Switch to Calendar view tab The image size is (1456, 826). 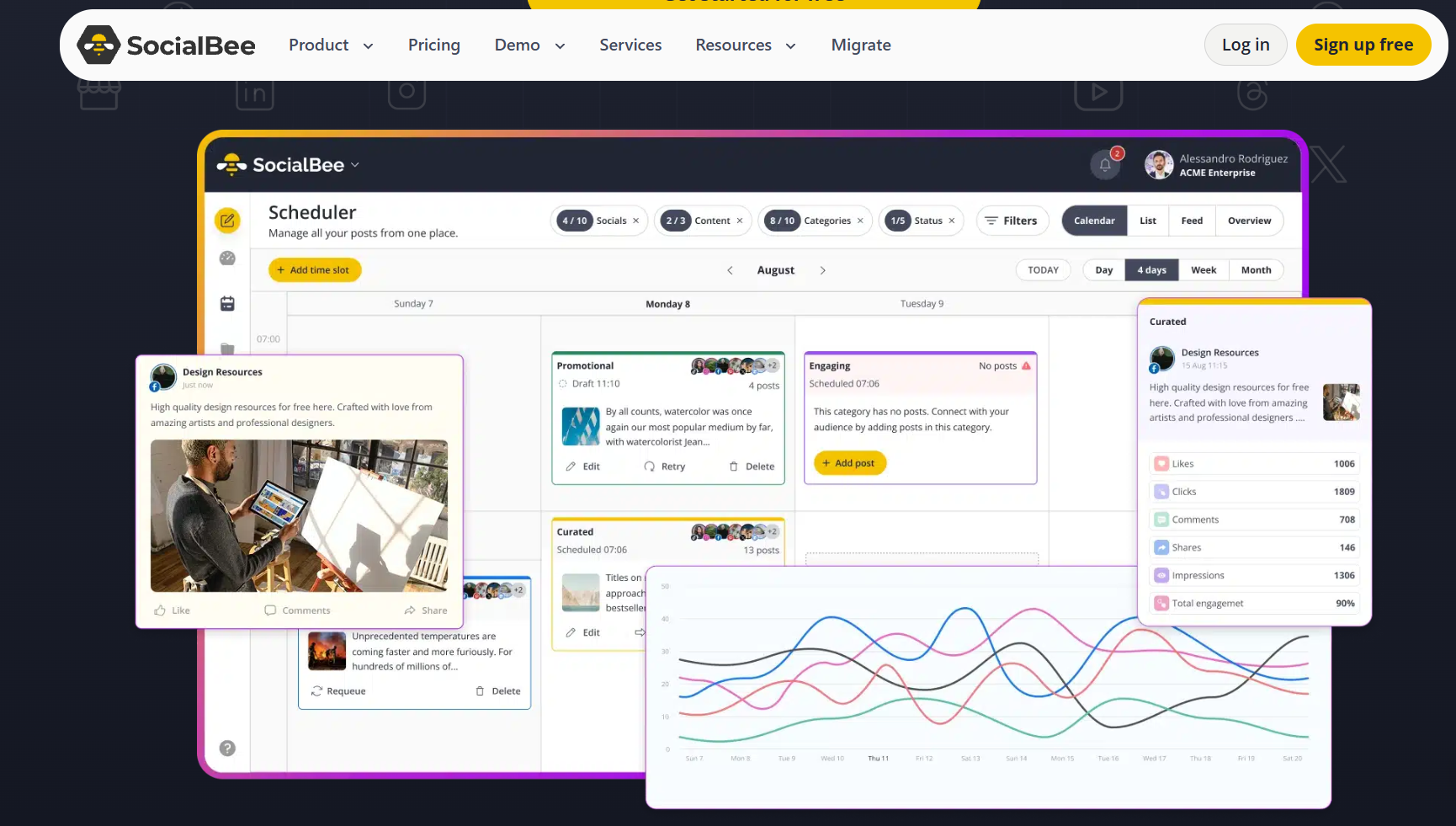click(x=1094, y=221)
